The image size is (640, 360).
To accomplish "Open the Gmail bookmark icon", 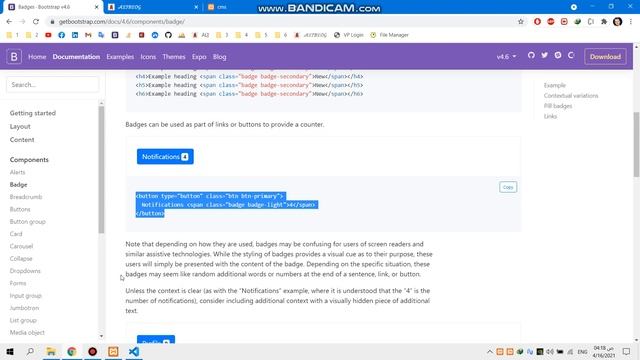I will (x=88, y=35).
